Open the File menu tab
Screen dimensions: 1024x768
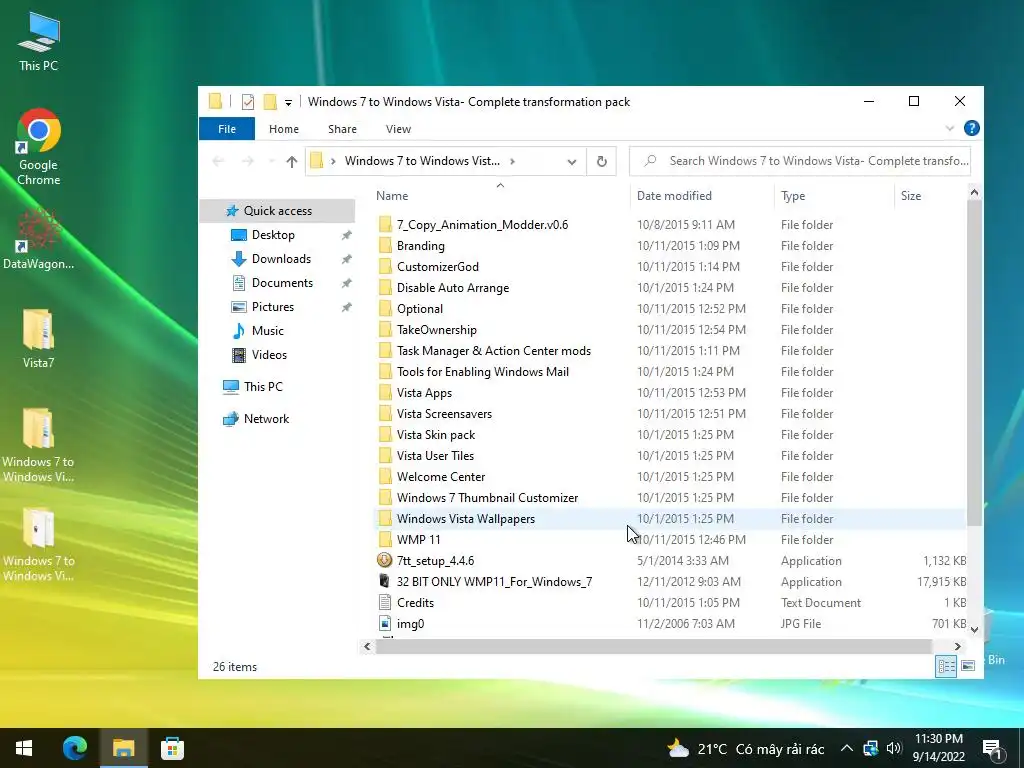tap(227, 129)
